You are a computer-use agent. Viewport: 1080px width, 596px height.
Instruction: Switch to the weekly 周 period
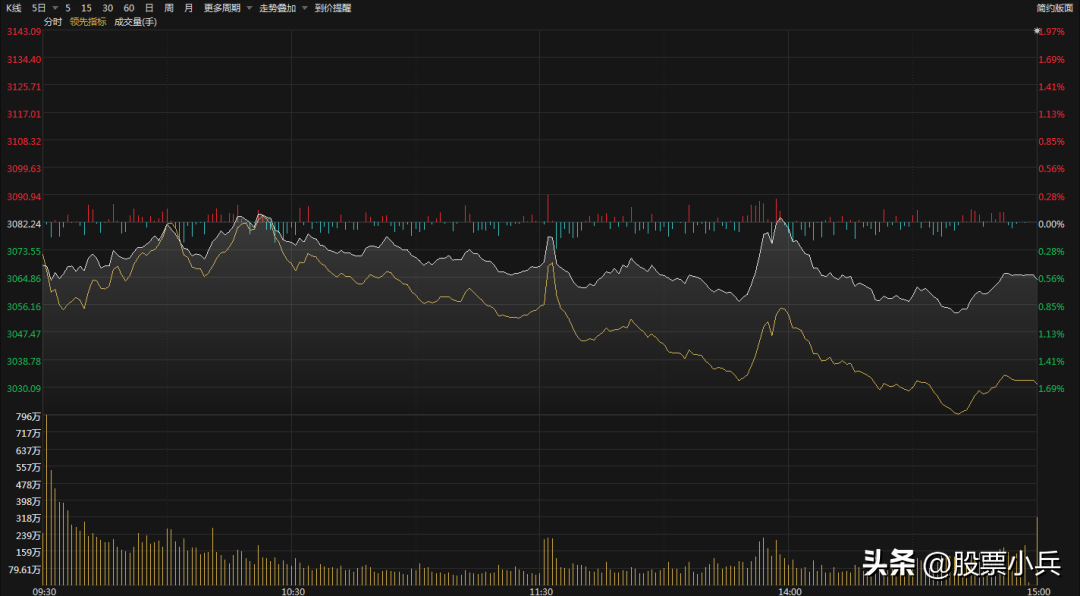pos(169,8)
